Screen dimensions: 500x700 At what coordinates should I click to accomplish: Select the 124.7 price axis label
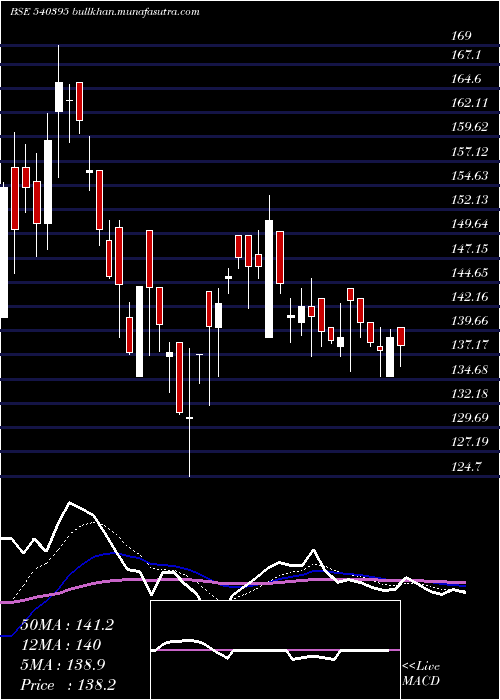pyautogui.click(x=467, y=467)
